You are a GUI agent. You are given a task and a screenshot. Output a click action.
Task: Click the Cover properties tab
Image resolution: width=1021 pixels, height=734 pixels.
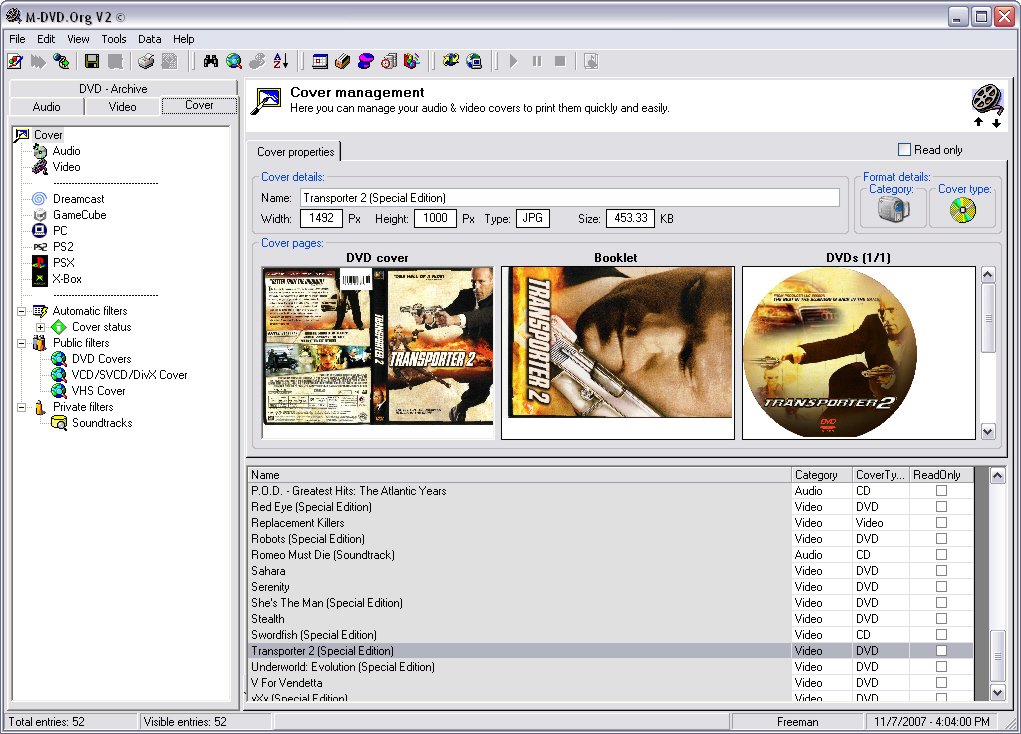tap(295, 152)
